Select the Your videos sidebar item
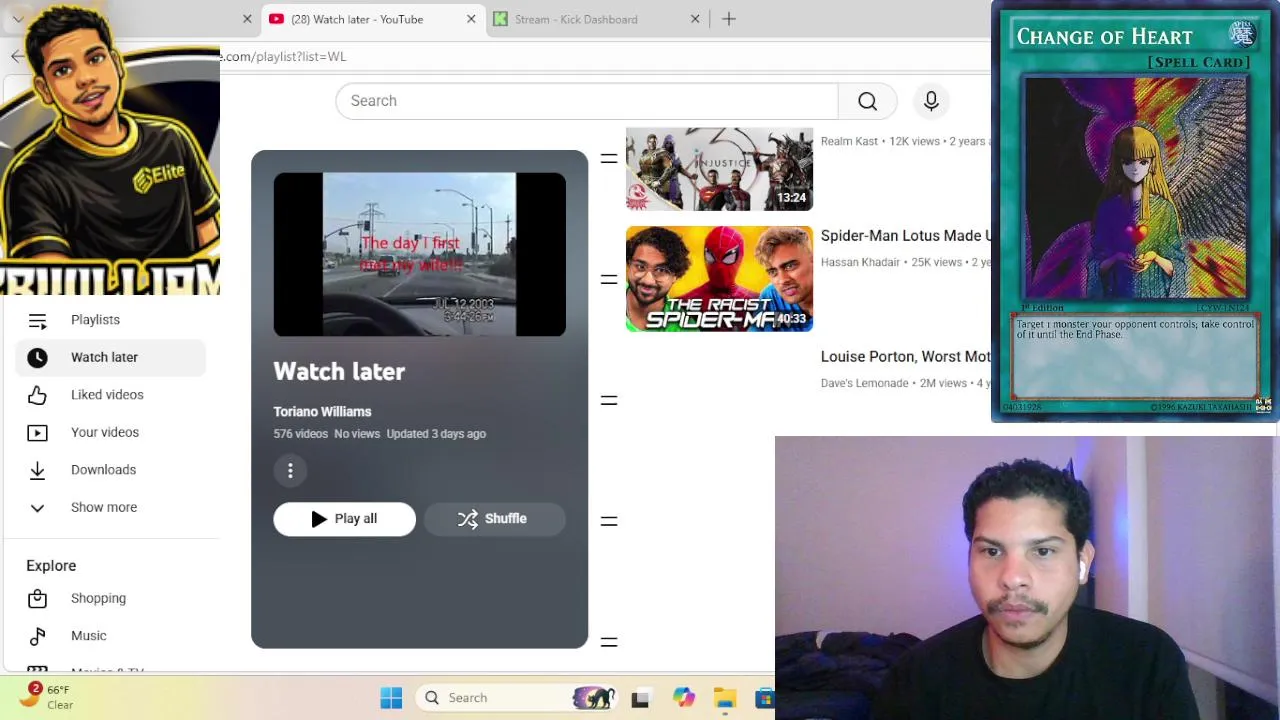1280x720 pixels. pyautogui.click(x=110, y=432)
